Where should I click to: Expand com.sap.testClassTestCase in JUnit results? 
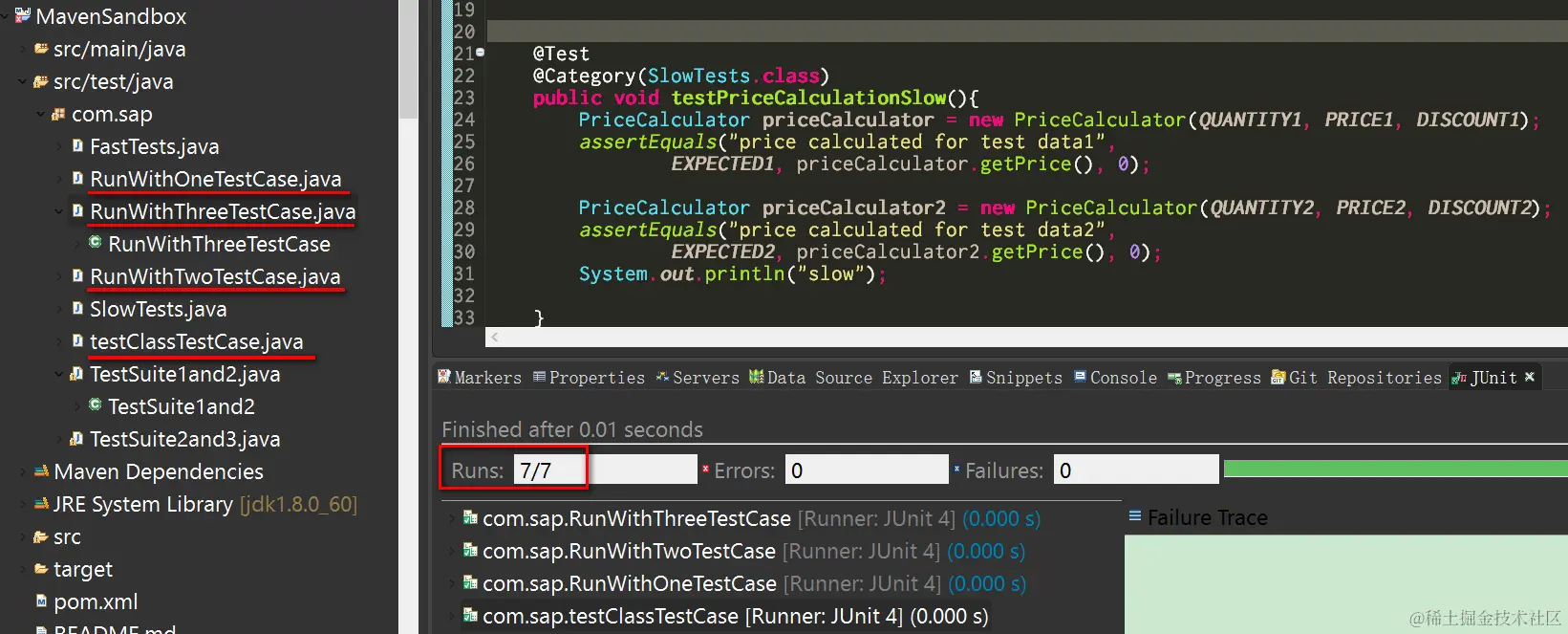pyautogui.click(x=452, y=616)
